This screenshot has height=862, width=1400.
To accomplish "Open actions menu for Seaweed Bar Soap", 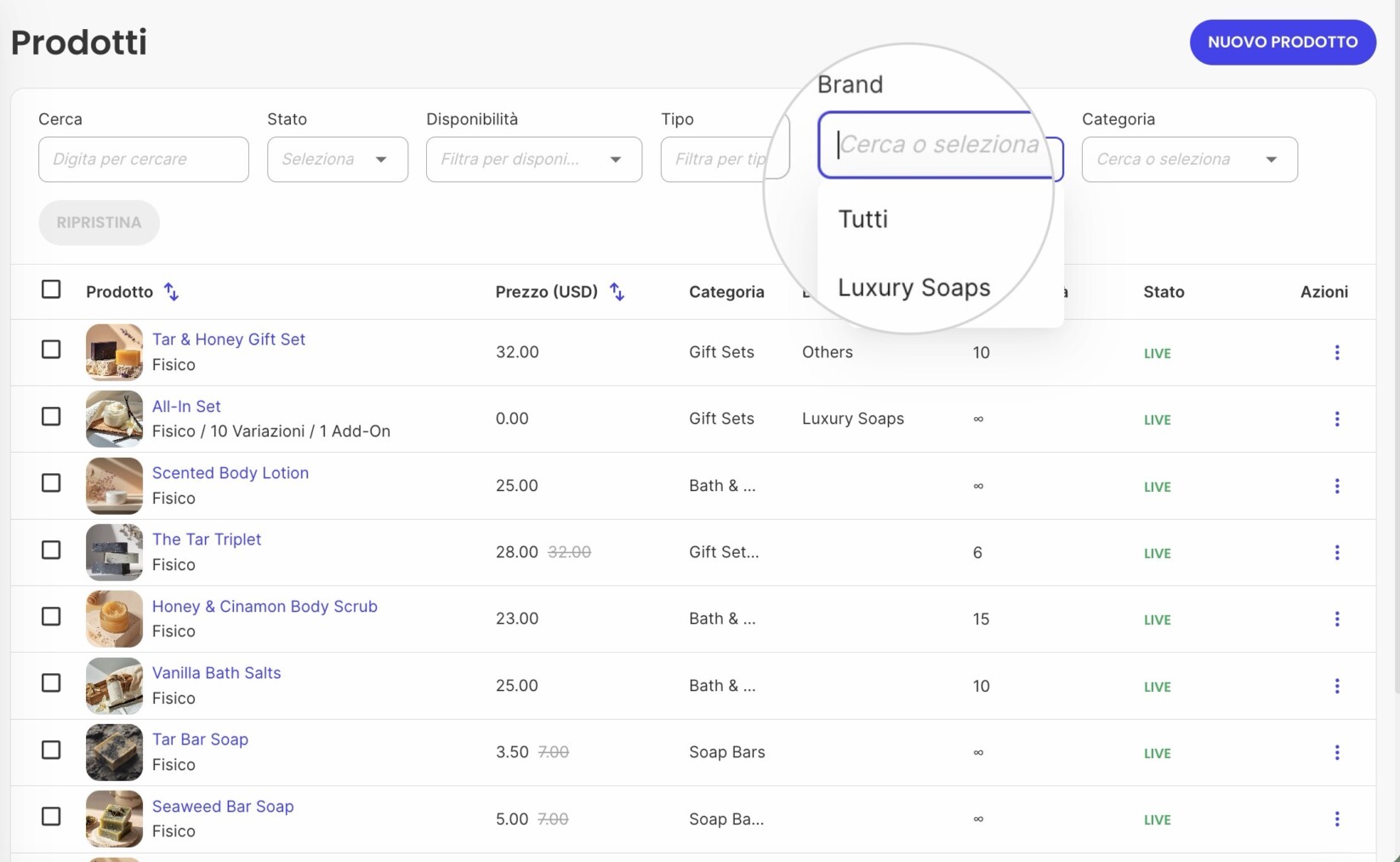I will click(x=1337, y=819).
